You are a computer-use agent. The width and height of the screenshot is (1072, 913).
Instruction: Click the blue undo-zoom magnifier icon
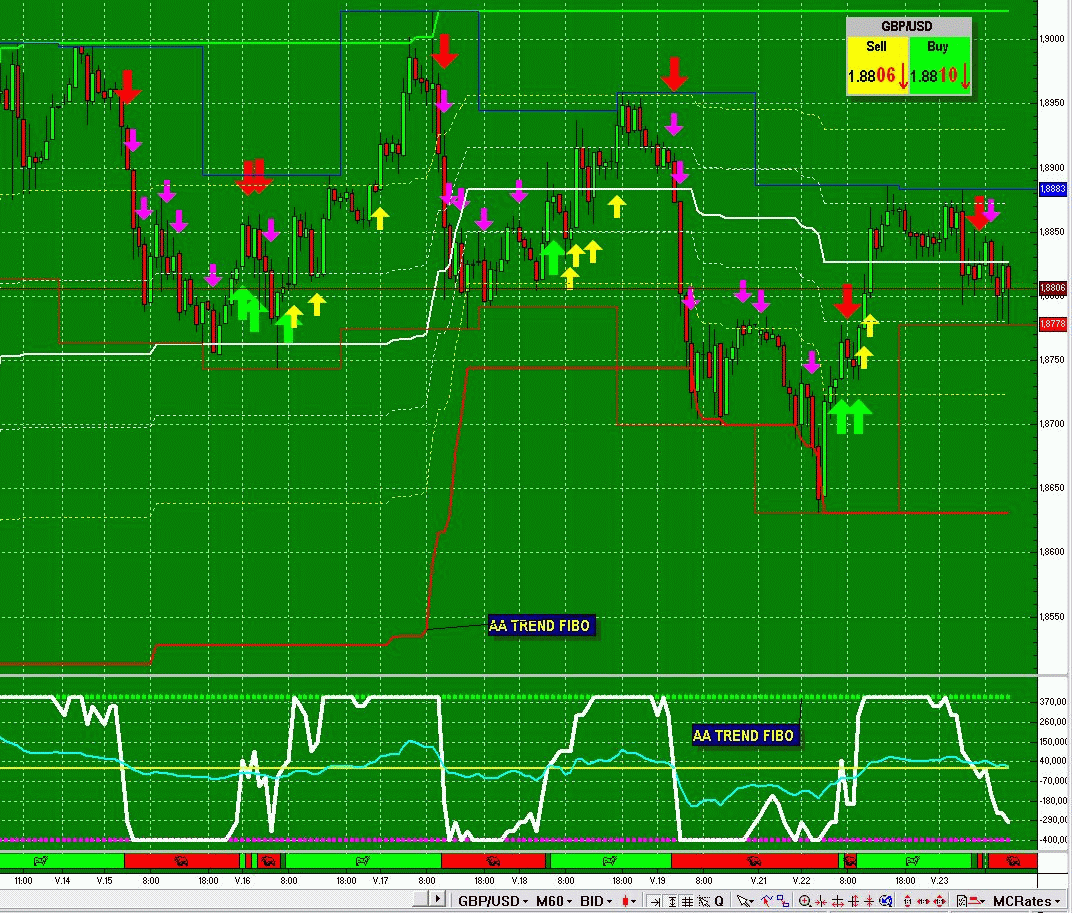(886, 901)
